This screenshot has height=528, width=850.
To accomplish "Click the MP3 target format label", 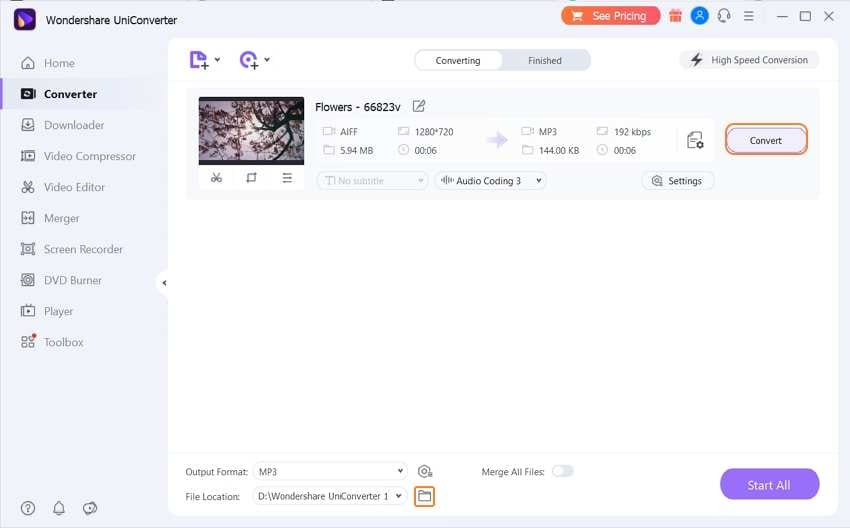I will [548, 132].
